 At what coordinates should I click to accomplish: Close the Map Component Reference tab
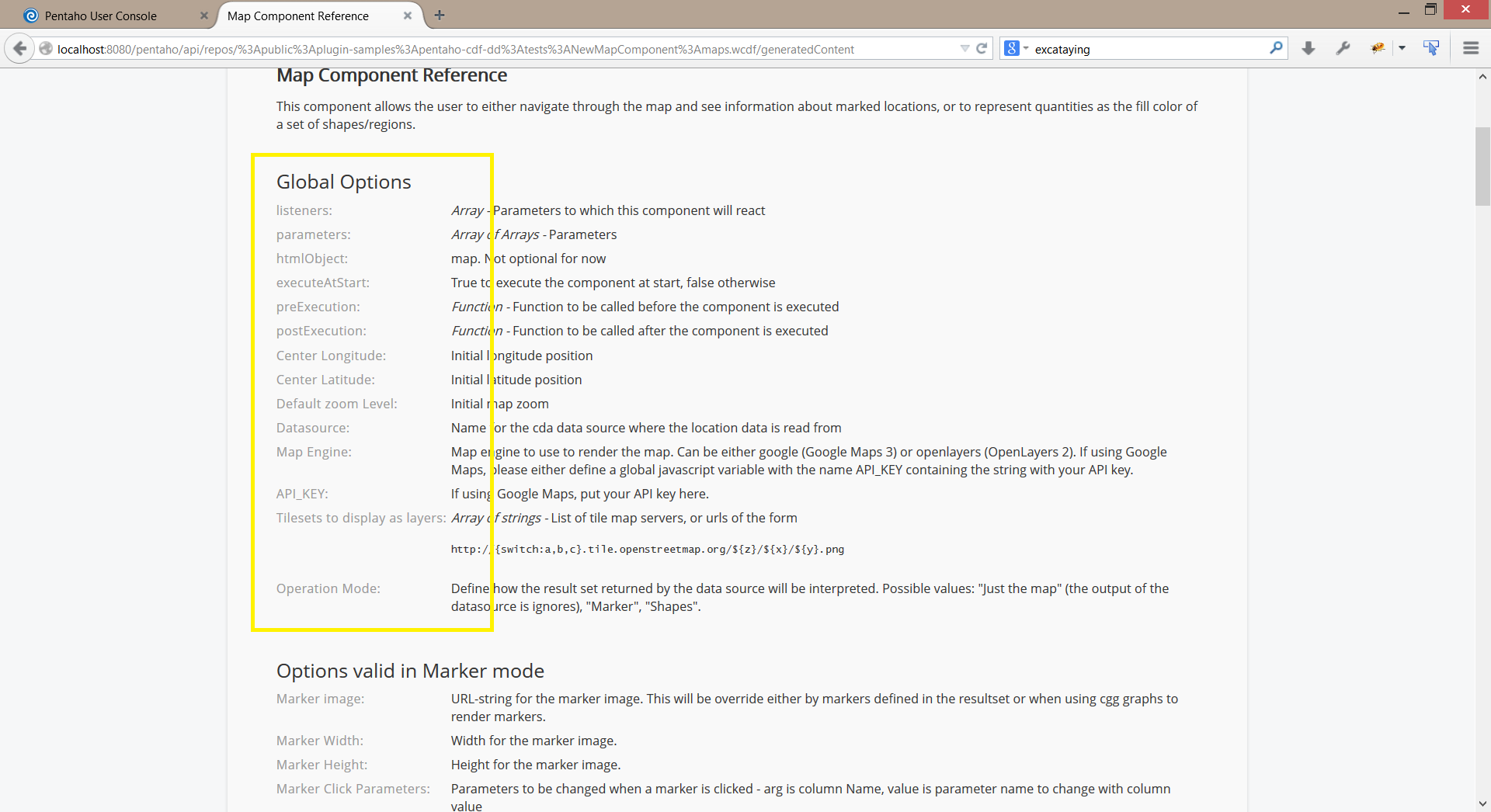tap(408, 16)
